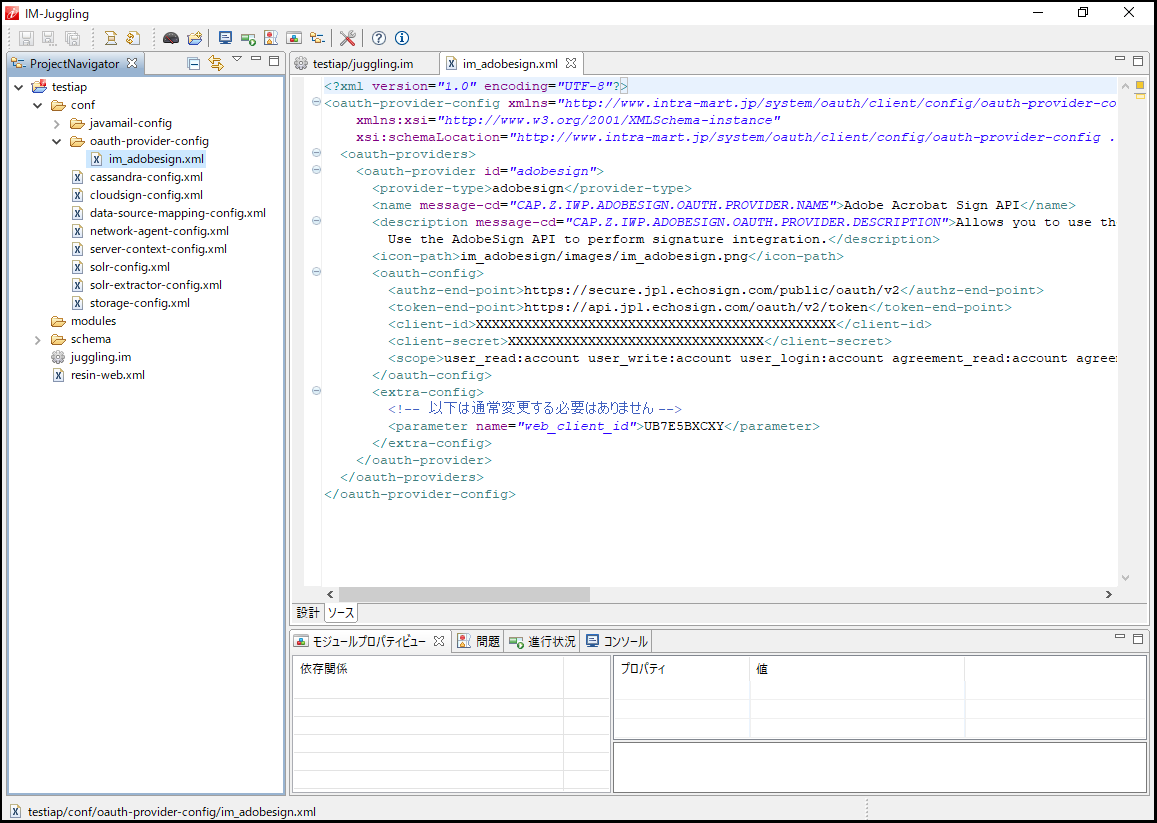Screen dimensions: 1157x823
Task: Switch to the testiap/juggling.im tab
Action: click(364, 61)
